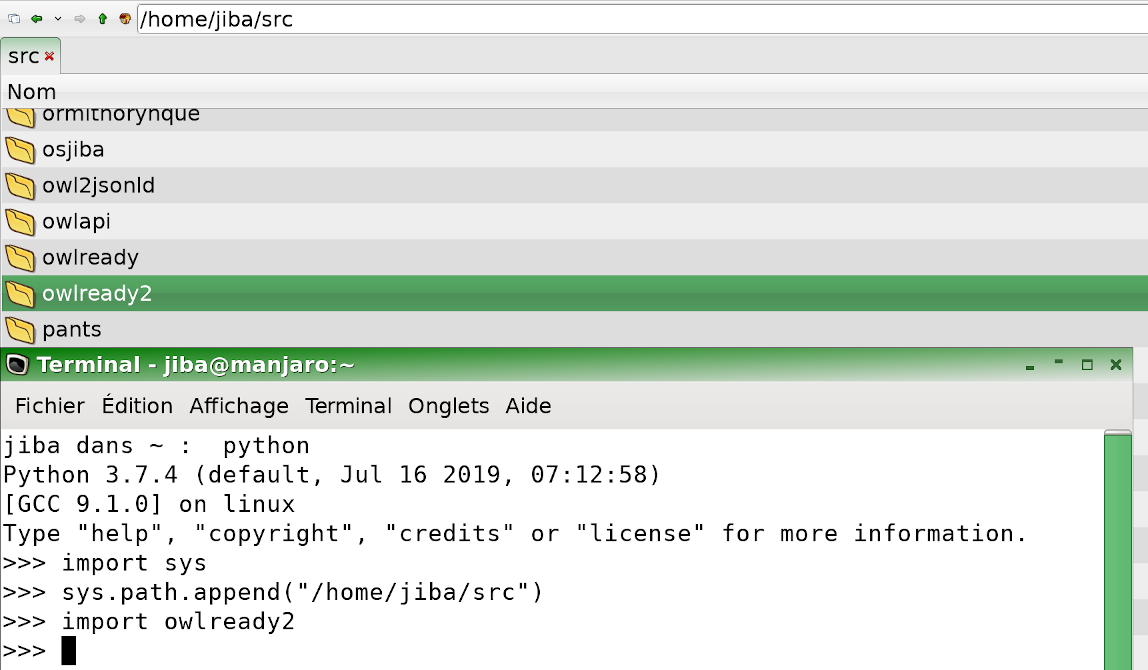The height and width of the screenshot is (670, 1148).
Task: Open the Fichier menu in Terminal
Action: click(50, 406)
